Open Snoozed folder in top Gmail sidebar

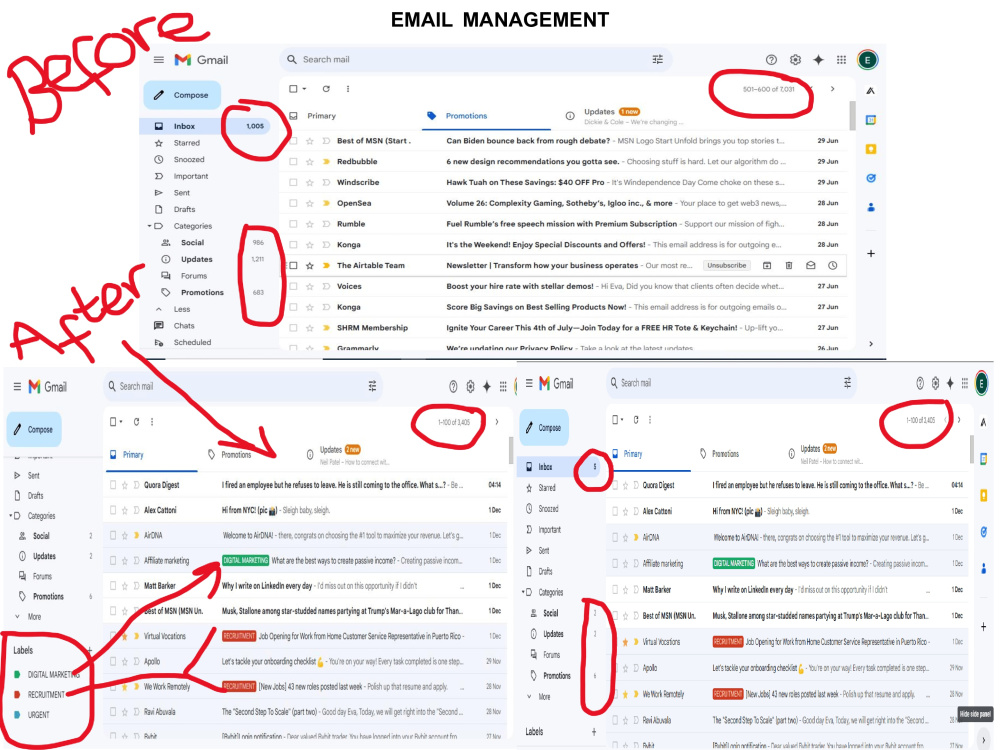click(x=189, y=159)
